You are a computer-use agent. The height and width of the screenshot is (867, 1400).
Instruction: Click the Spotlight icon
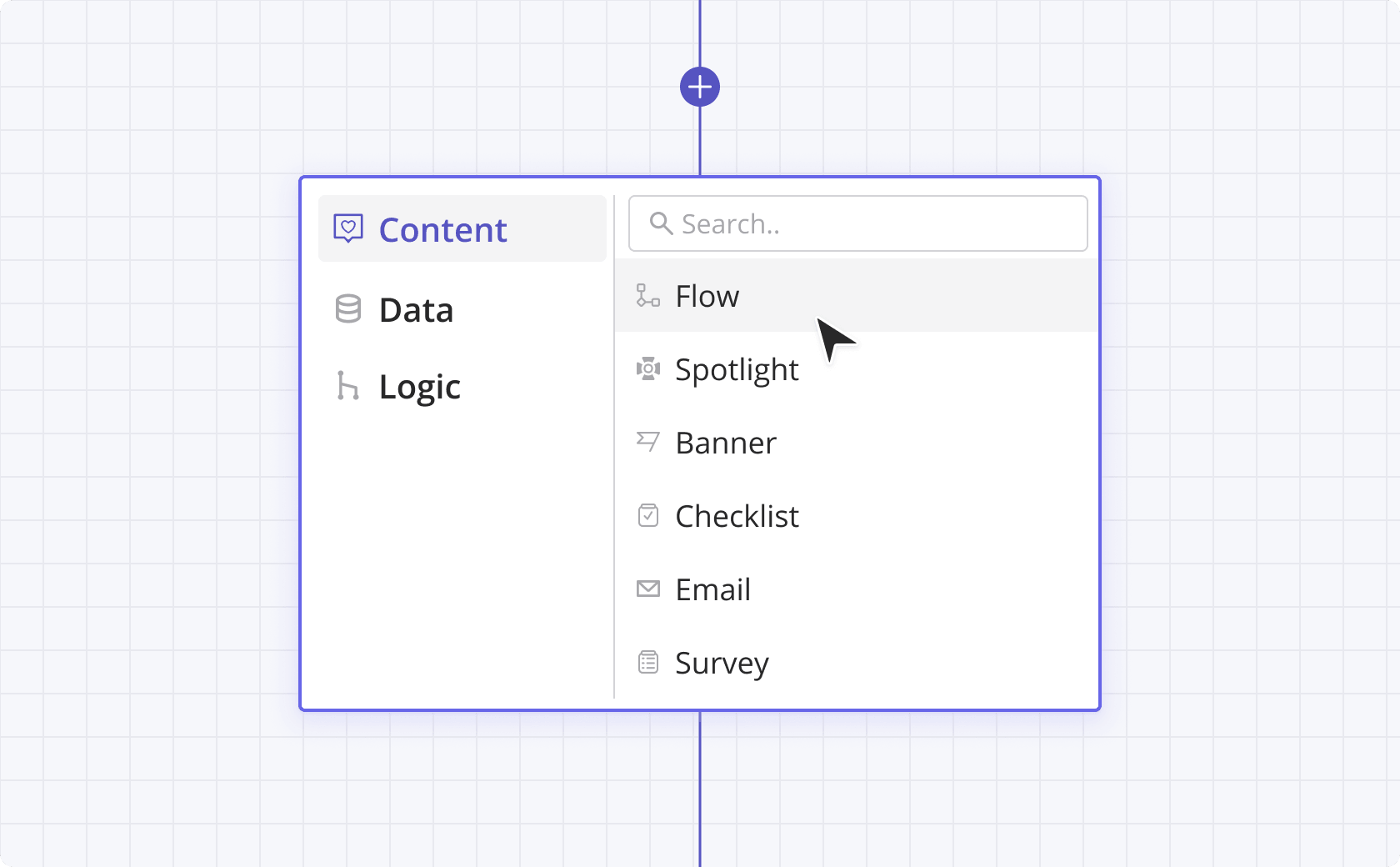click(x=647, y=368)
